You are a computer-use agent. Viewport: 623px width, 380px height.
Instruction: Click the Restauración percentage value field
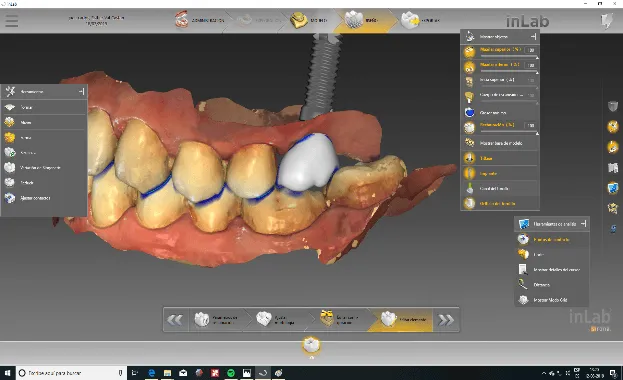(x=531, y=125)
